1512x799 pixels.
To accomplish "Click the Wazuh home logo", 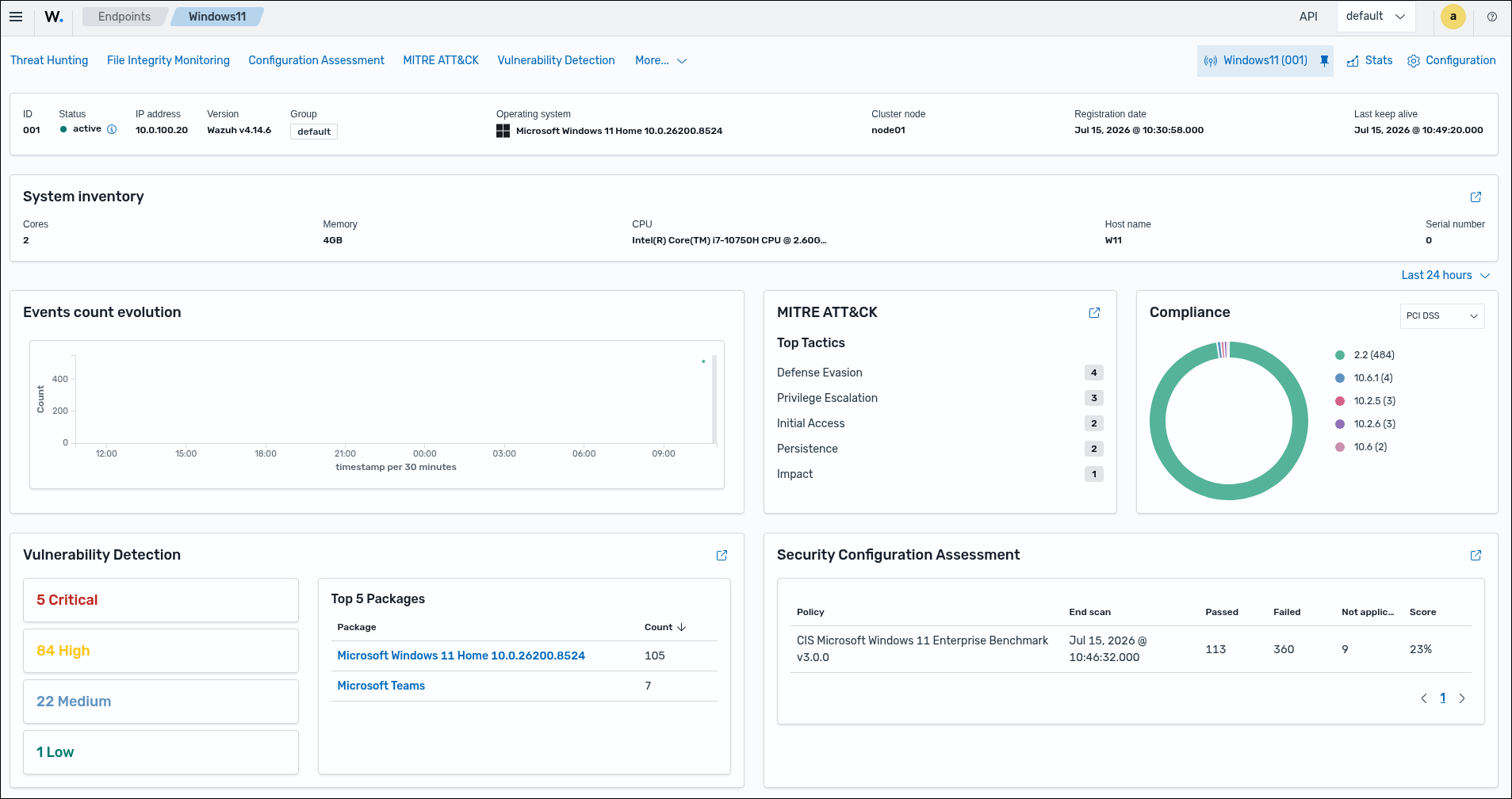I will tap(54, 17).
